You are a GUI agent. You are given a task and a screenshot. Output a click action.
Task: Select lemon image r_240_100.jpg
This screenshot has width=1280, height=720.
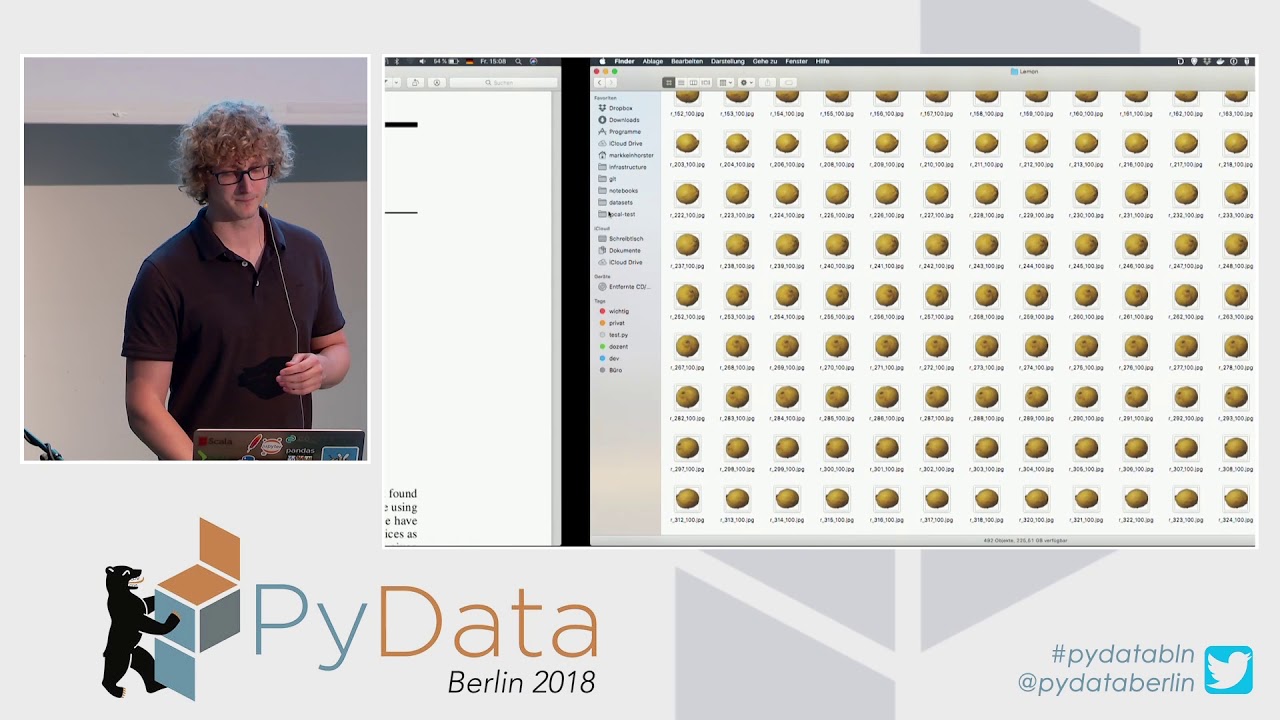click(x=837, y=245)
